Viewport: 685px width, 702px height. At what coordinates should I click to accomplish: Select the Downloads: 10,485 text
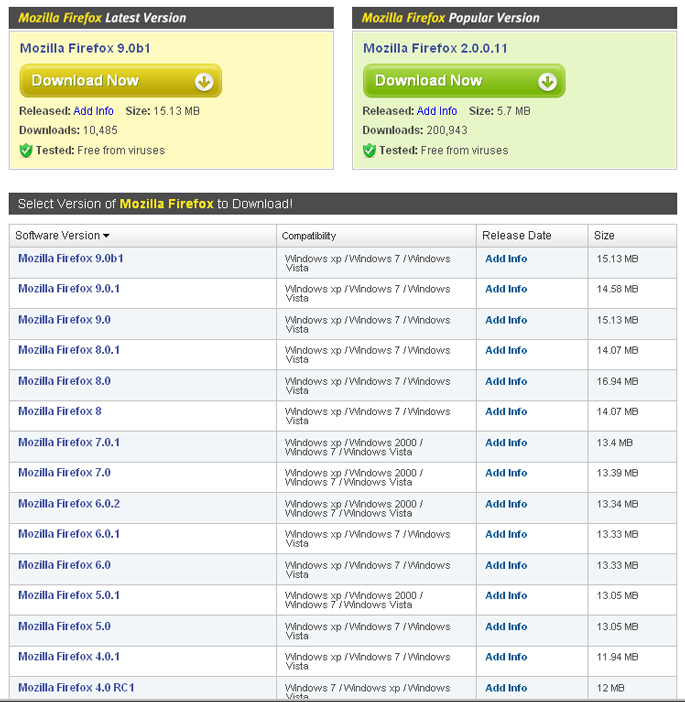68,130
